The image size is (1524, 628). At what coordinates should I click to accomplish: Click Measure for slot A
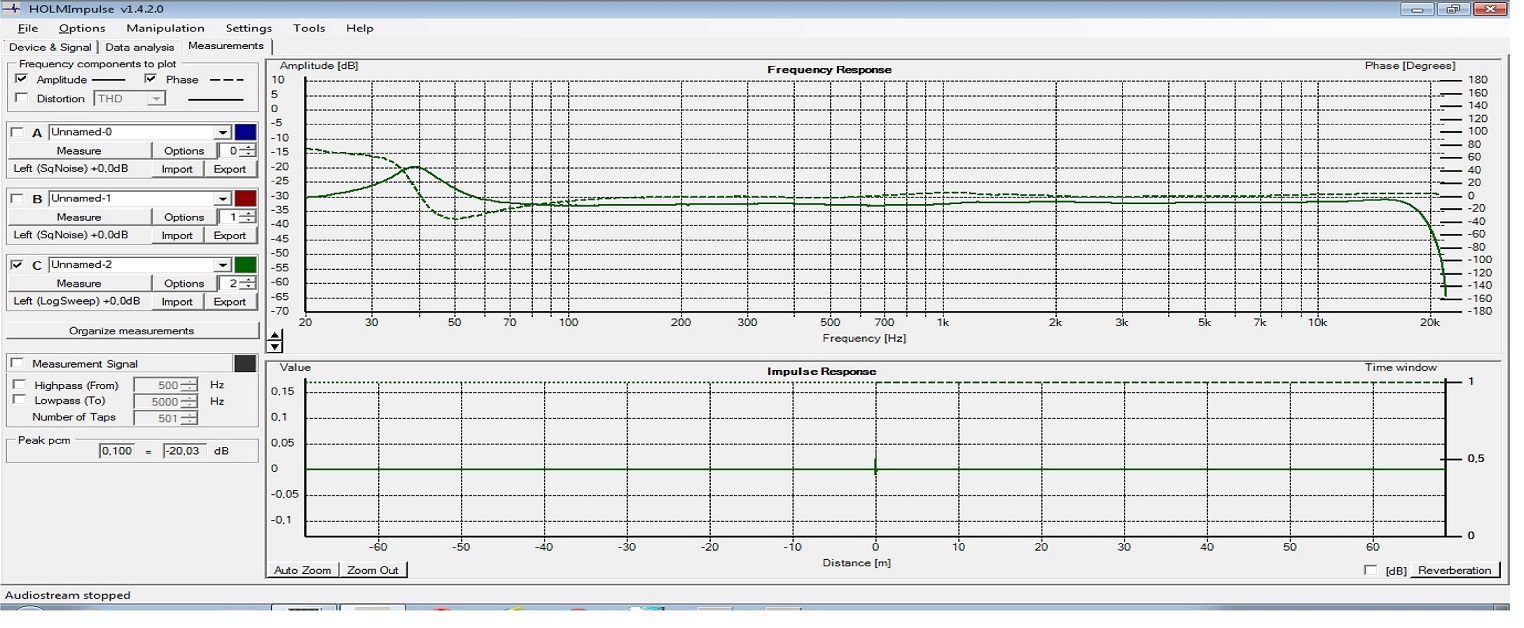pyautogui.click(x=79, y=151)
